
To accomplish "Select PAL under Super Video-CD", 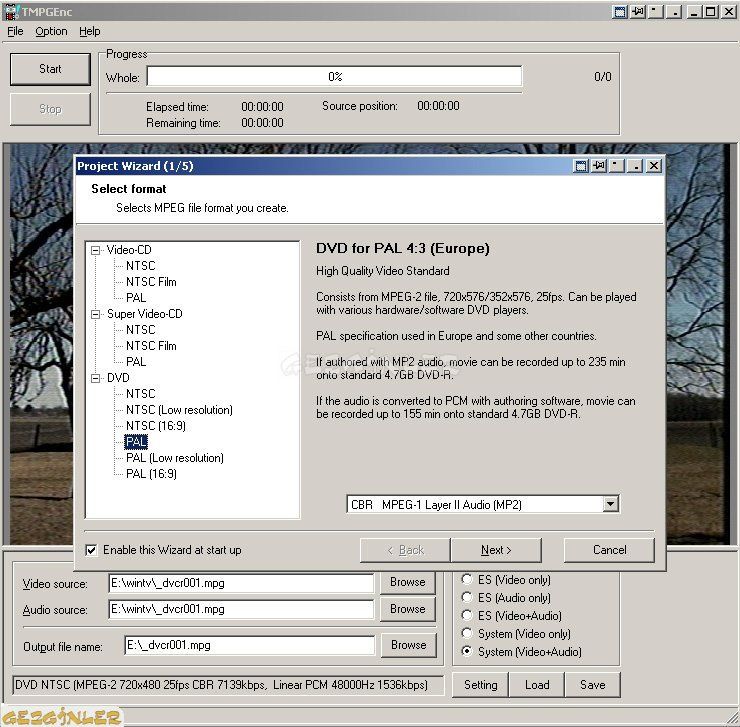I will coord(136,362).
